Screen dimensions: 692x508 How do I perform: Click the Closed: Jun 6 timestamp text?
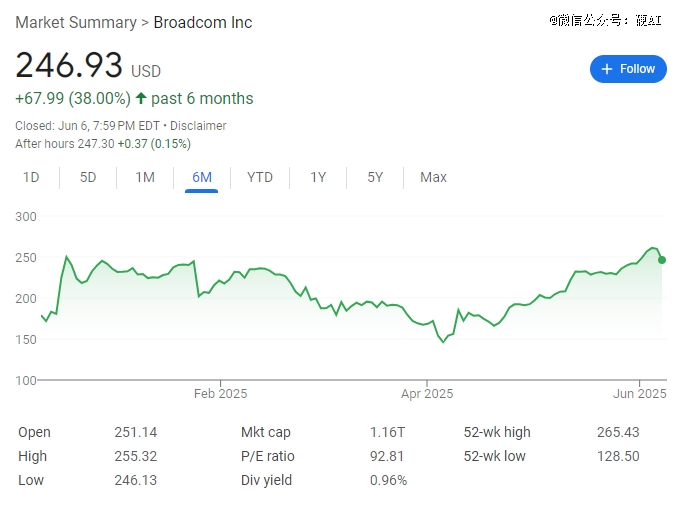click(87, 126)
